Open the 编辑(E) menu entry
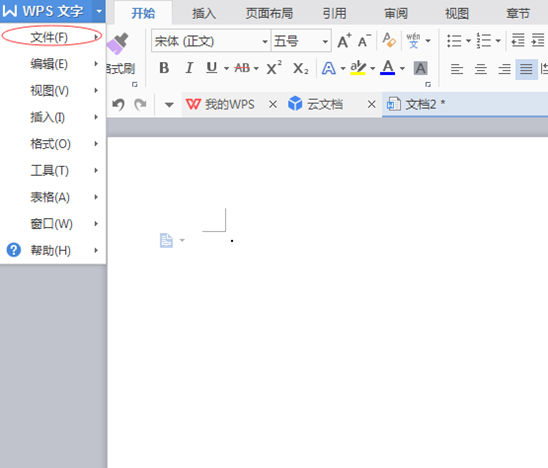The width and height of the screenshot is (548, 468). (x=53, y=64)
